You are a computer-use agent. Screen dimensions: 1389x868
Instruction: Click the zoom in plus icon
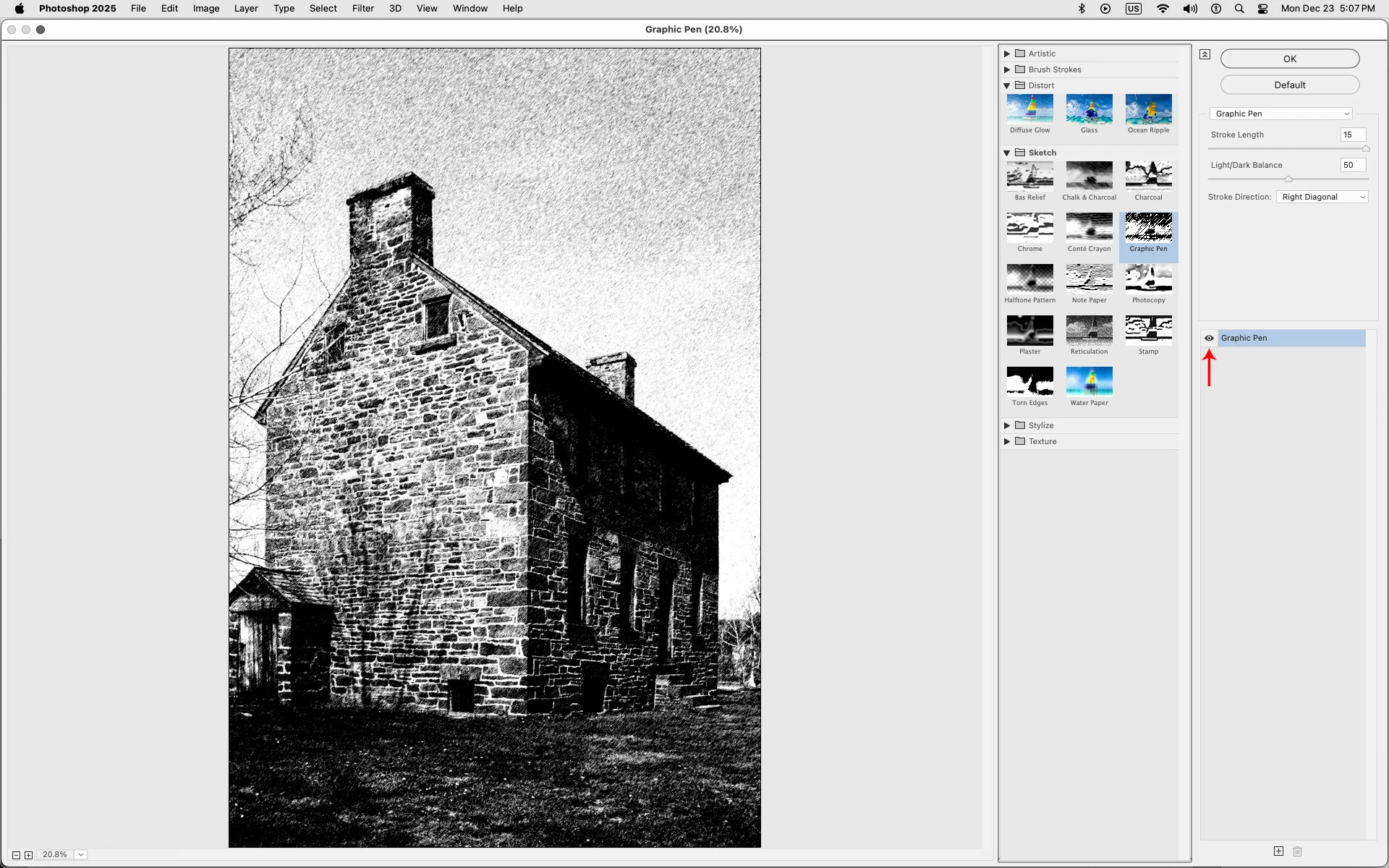[29, 855]
